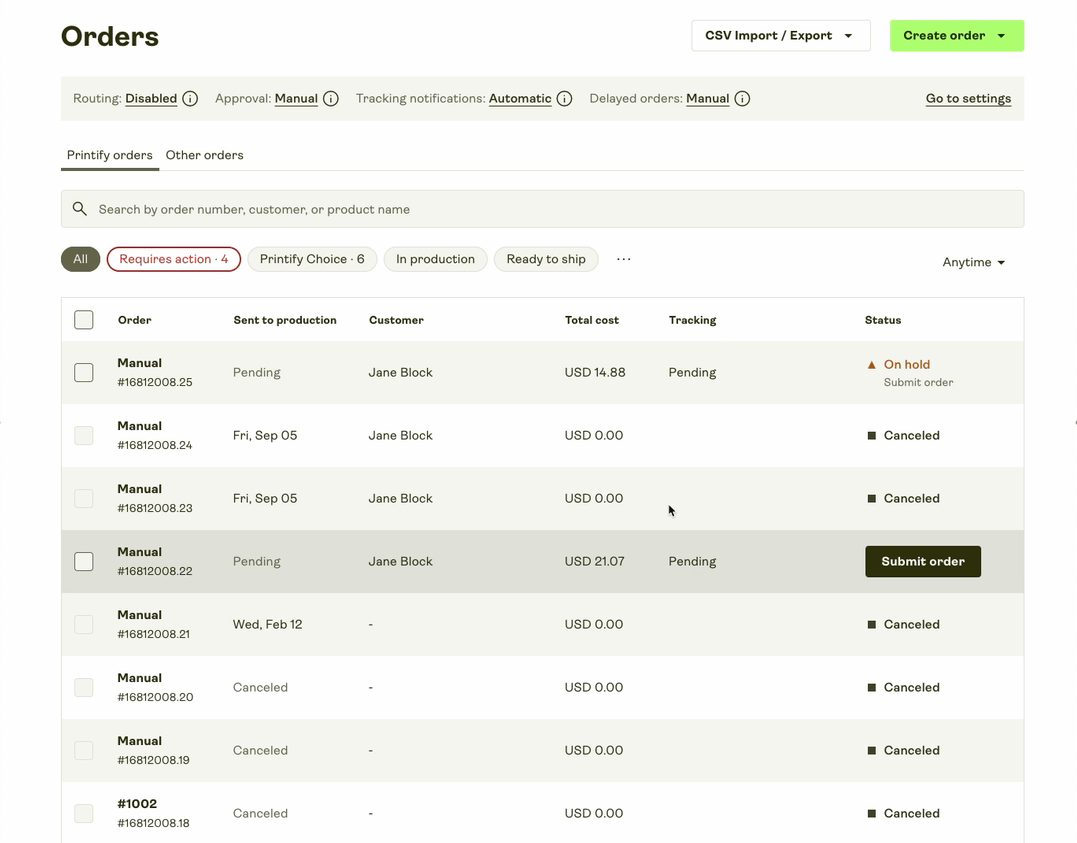Image resolution: width=1077 pixels, height=843 pixels.
Task: Click the Canceled status square icon
Action: tap(872, 435)
